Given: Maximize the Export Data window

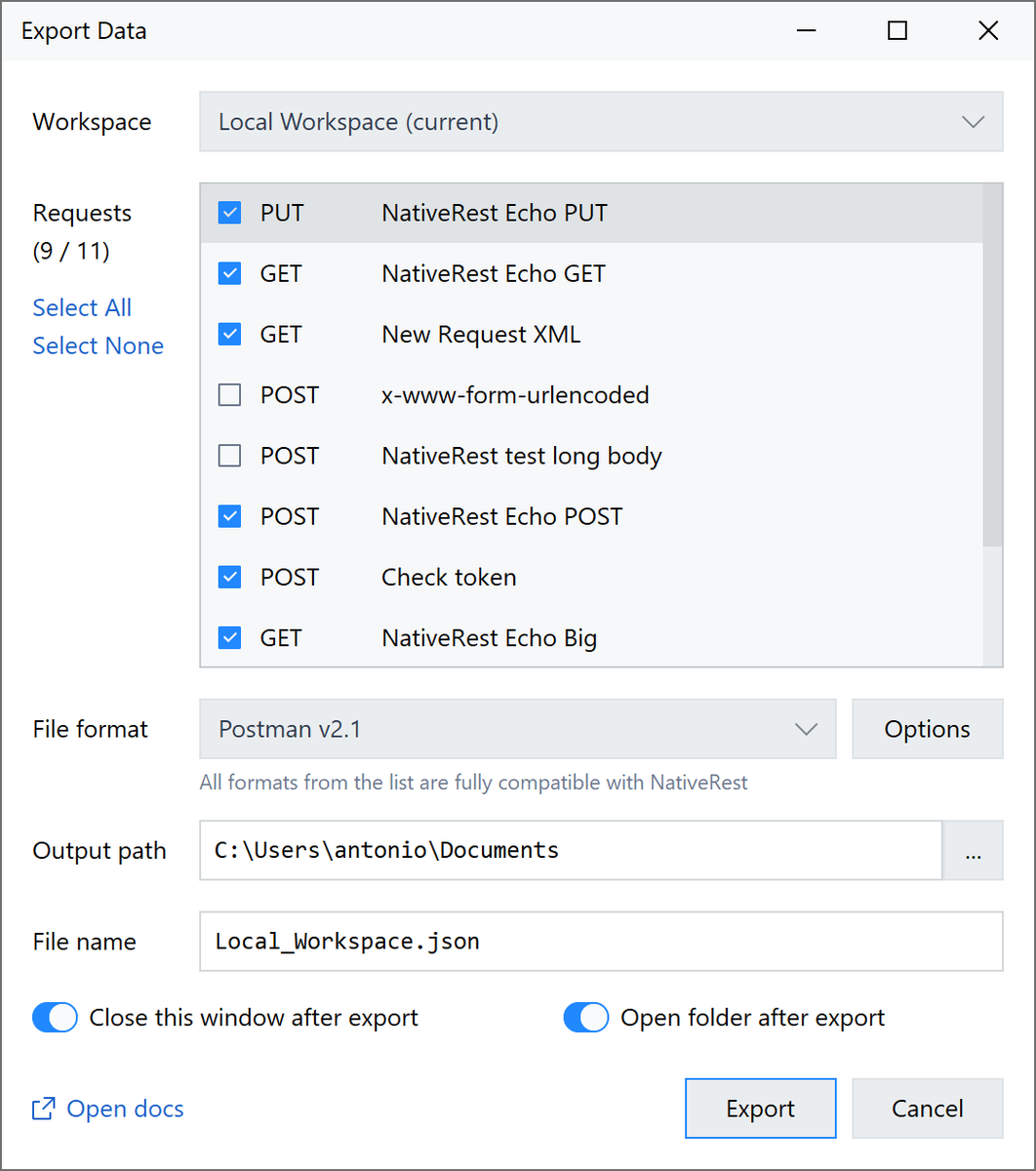Looking at the screenshot, I should pos(897,31).
